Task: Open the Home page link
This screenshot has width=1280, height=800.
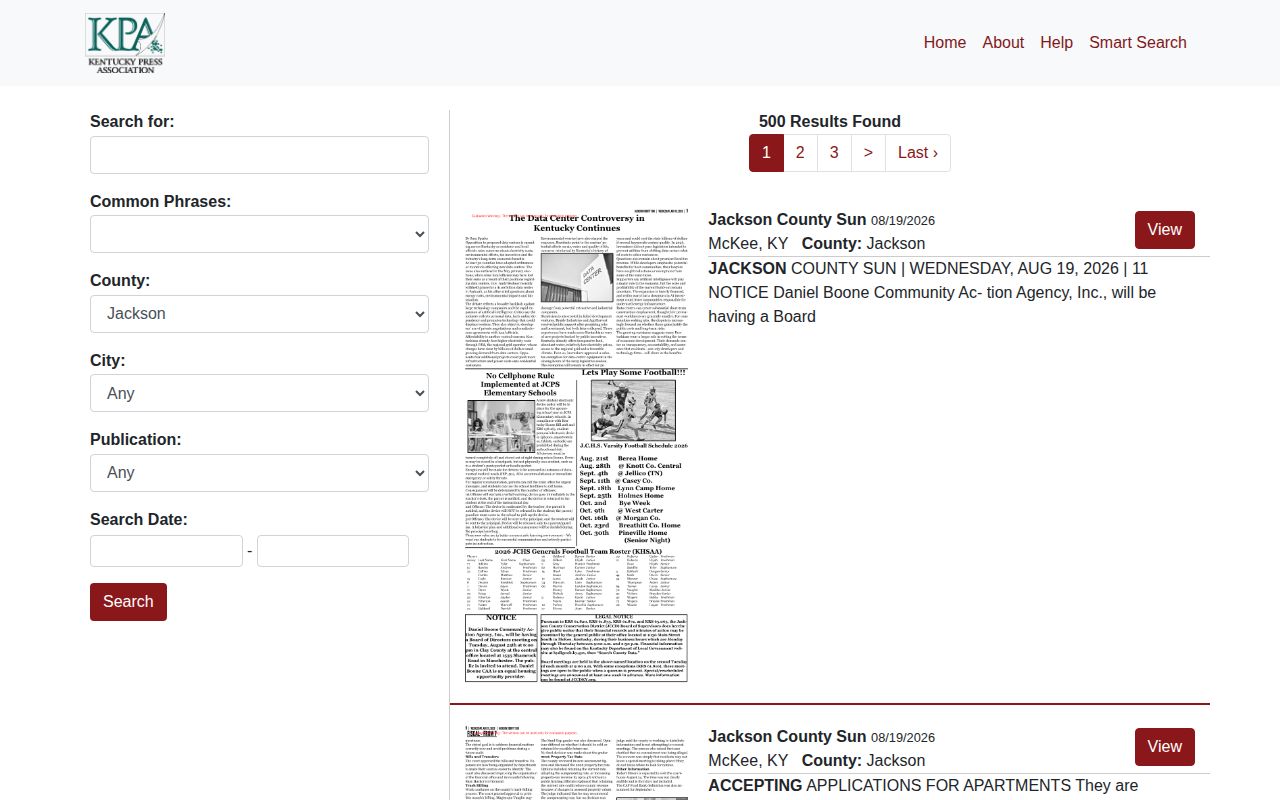Action: click(x=945, y=42)
